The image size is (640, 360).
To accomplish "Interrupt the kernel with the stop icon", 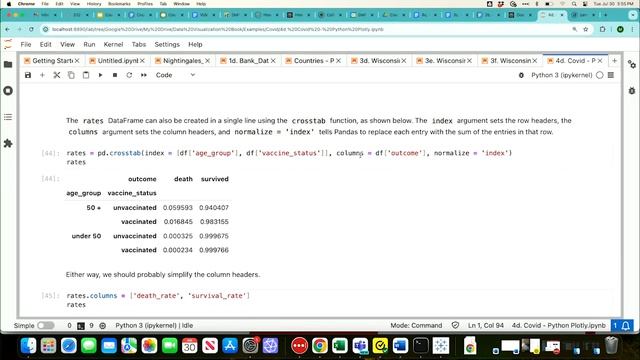I will [x=115, y=75].
